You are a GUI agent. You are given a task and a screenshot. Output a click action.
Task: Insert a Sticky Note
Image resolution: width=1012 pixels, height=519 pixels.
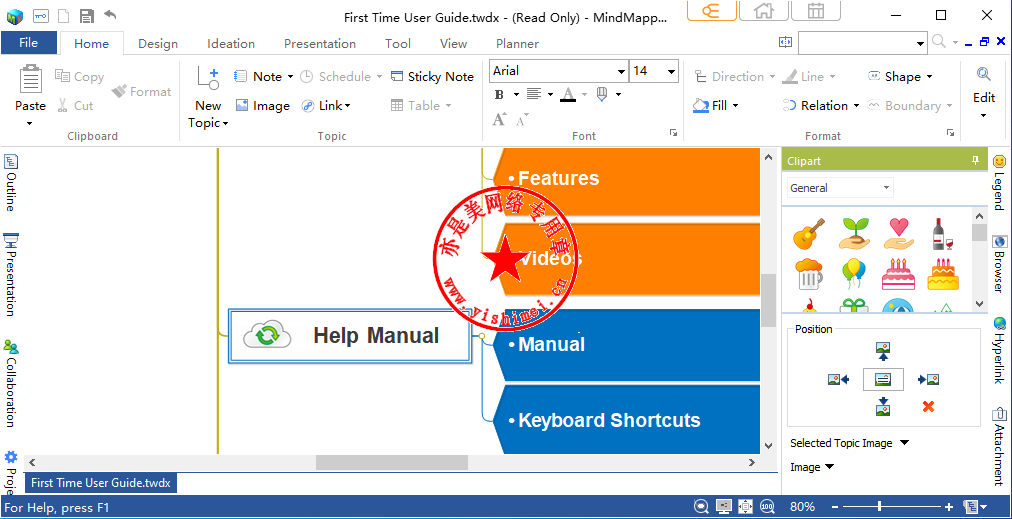click(432, 76)
